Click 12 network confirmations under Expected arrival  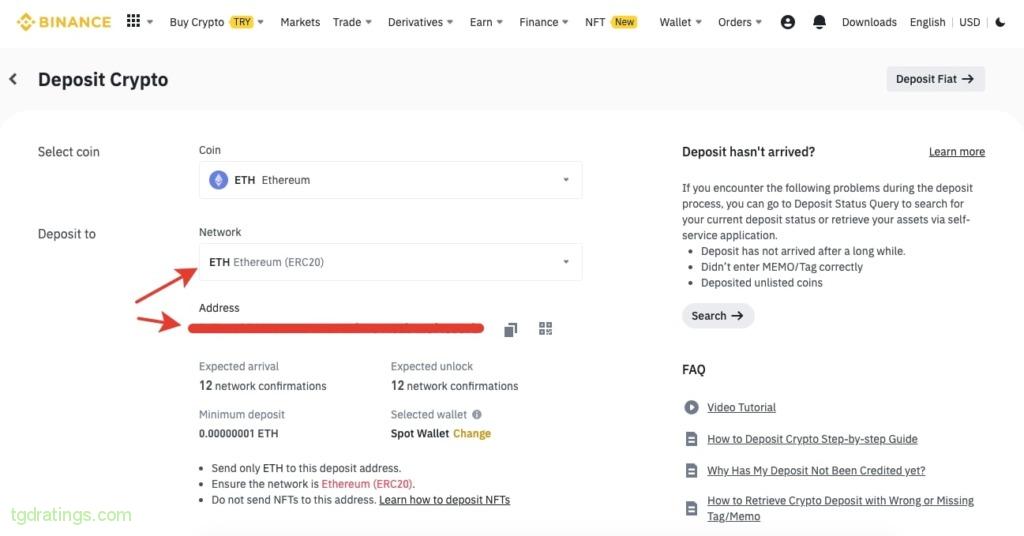[263, 386]
